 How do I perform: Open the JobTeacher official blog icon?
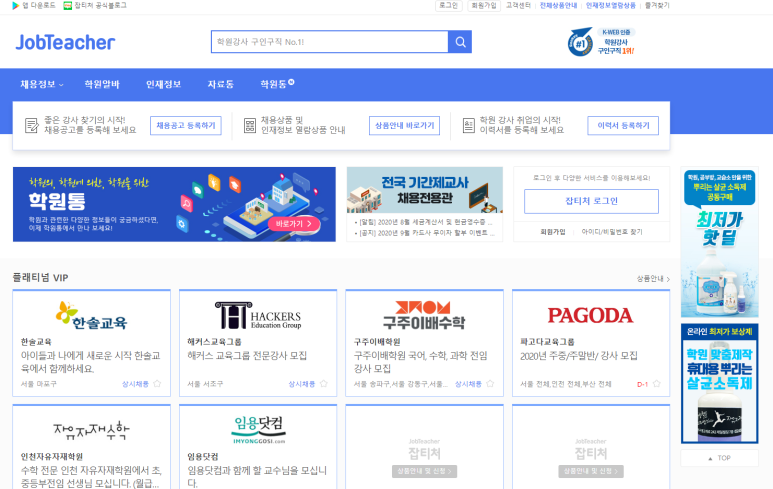pos(68,5)
